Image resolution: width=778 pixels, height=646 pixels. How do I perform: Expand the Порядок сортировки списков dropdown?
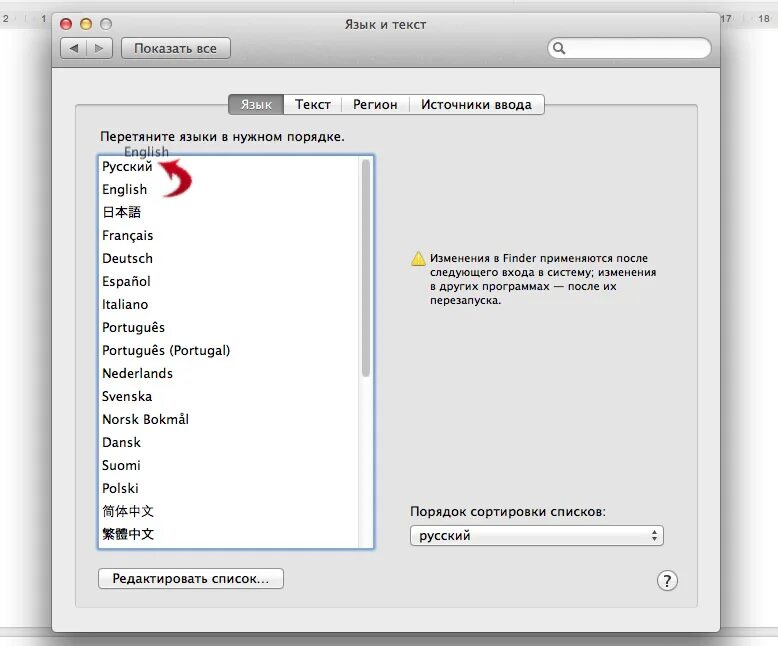pos(537,536)
